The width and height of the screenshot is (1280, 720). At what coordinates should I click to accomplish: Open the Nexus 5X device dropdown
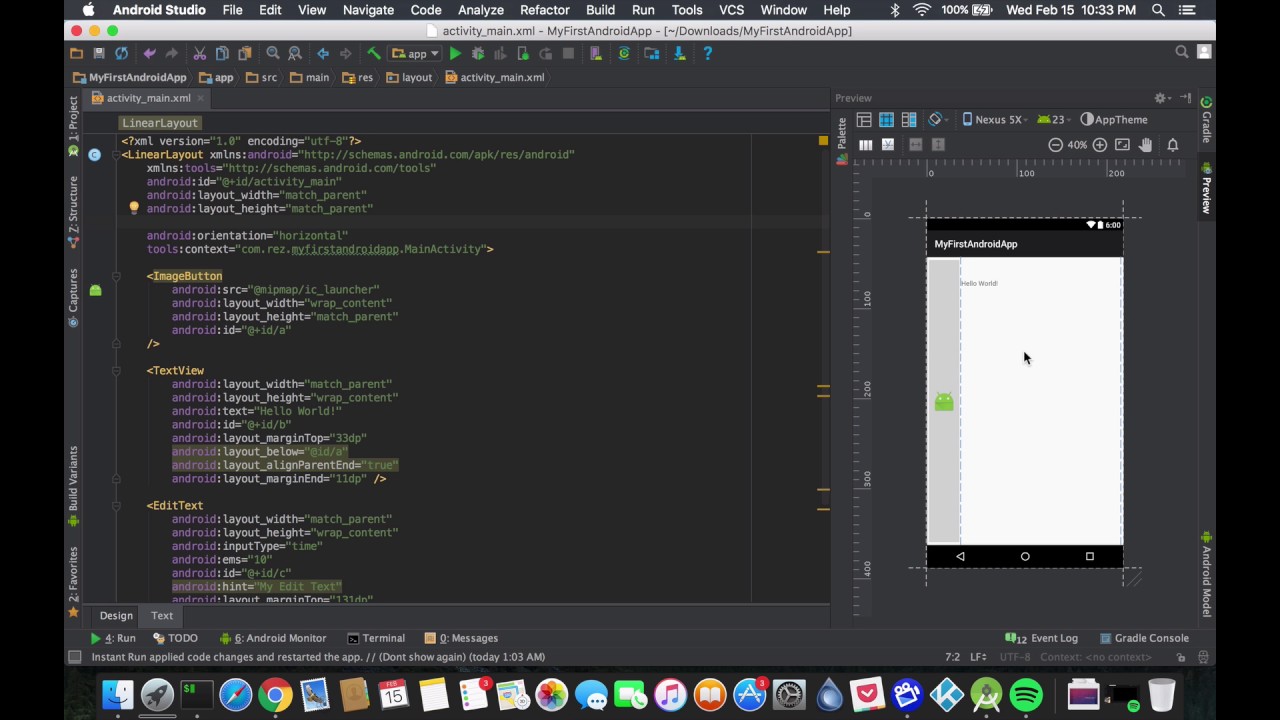click(994, 120)
